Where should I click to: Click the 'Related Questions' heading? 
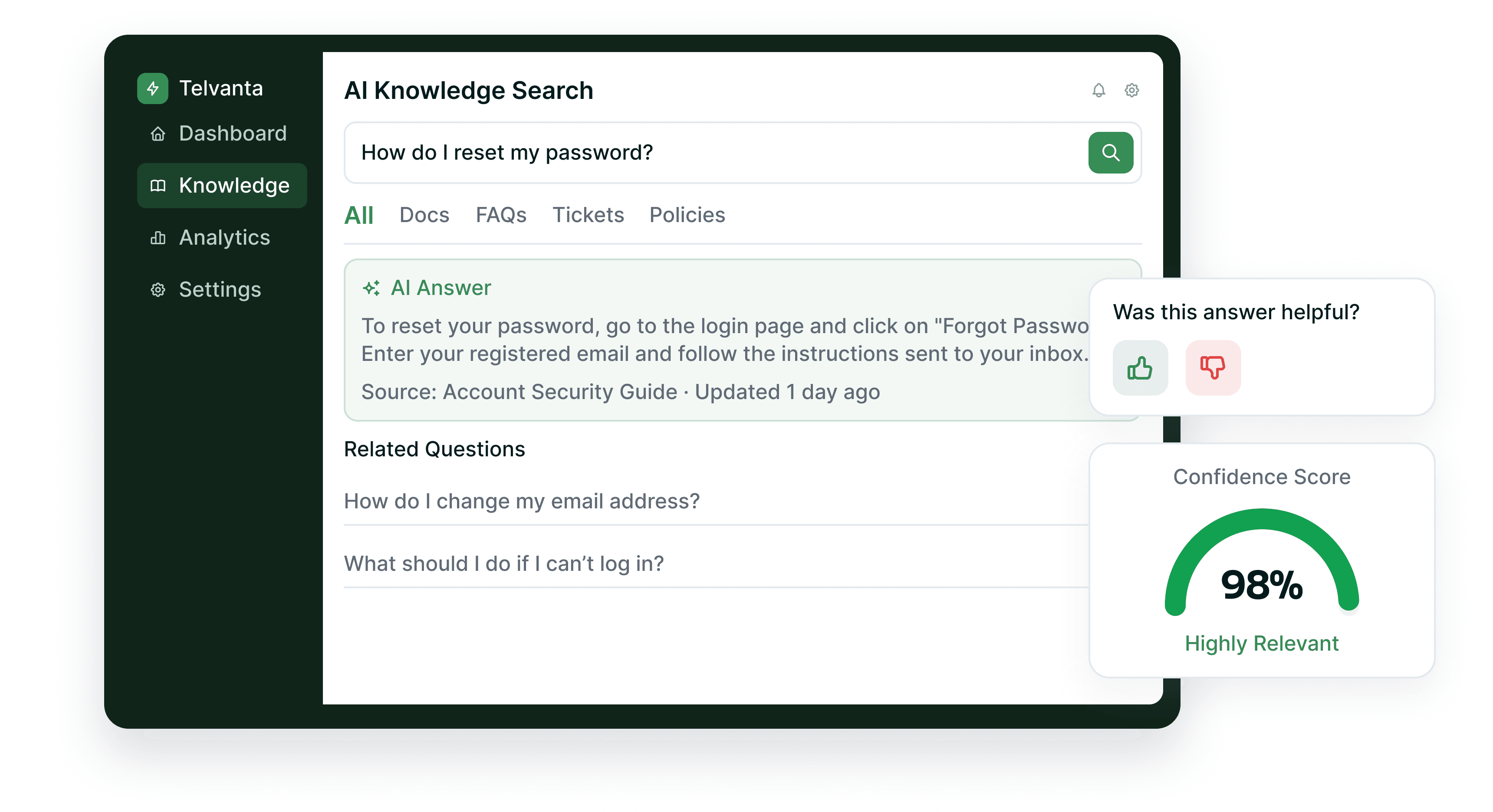pos(434,449)
